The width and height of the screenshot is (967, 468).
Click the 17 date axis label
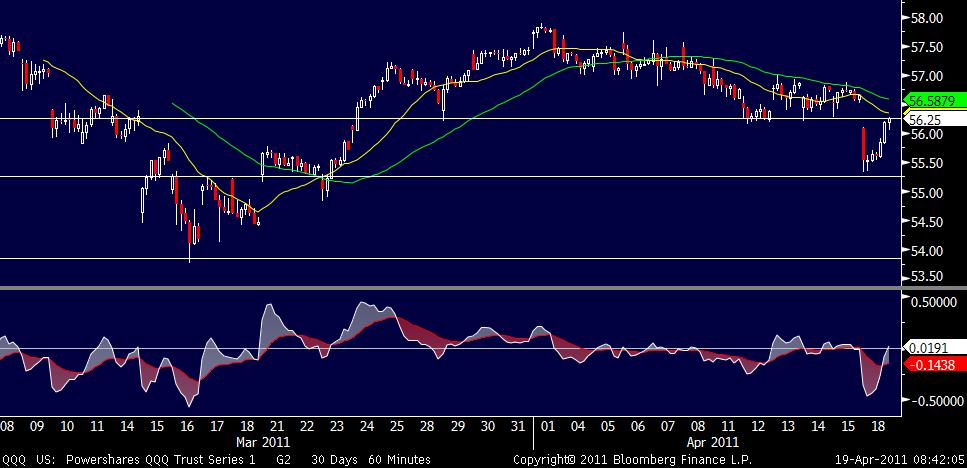click(217, 426)
